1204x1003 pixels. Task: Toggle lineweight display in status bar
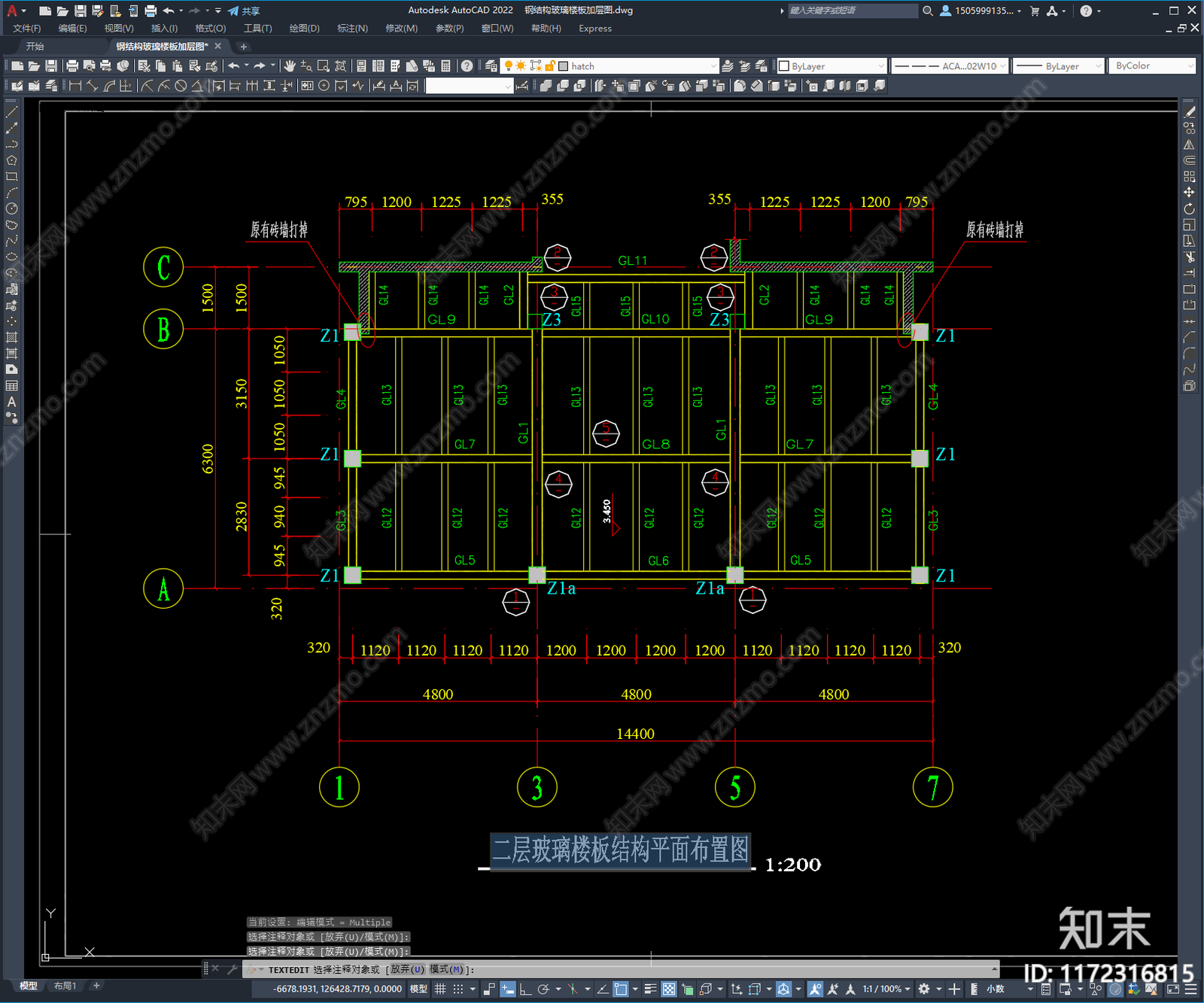pyautogui.click(x=650, y=989)
